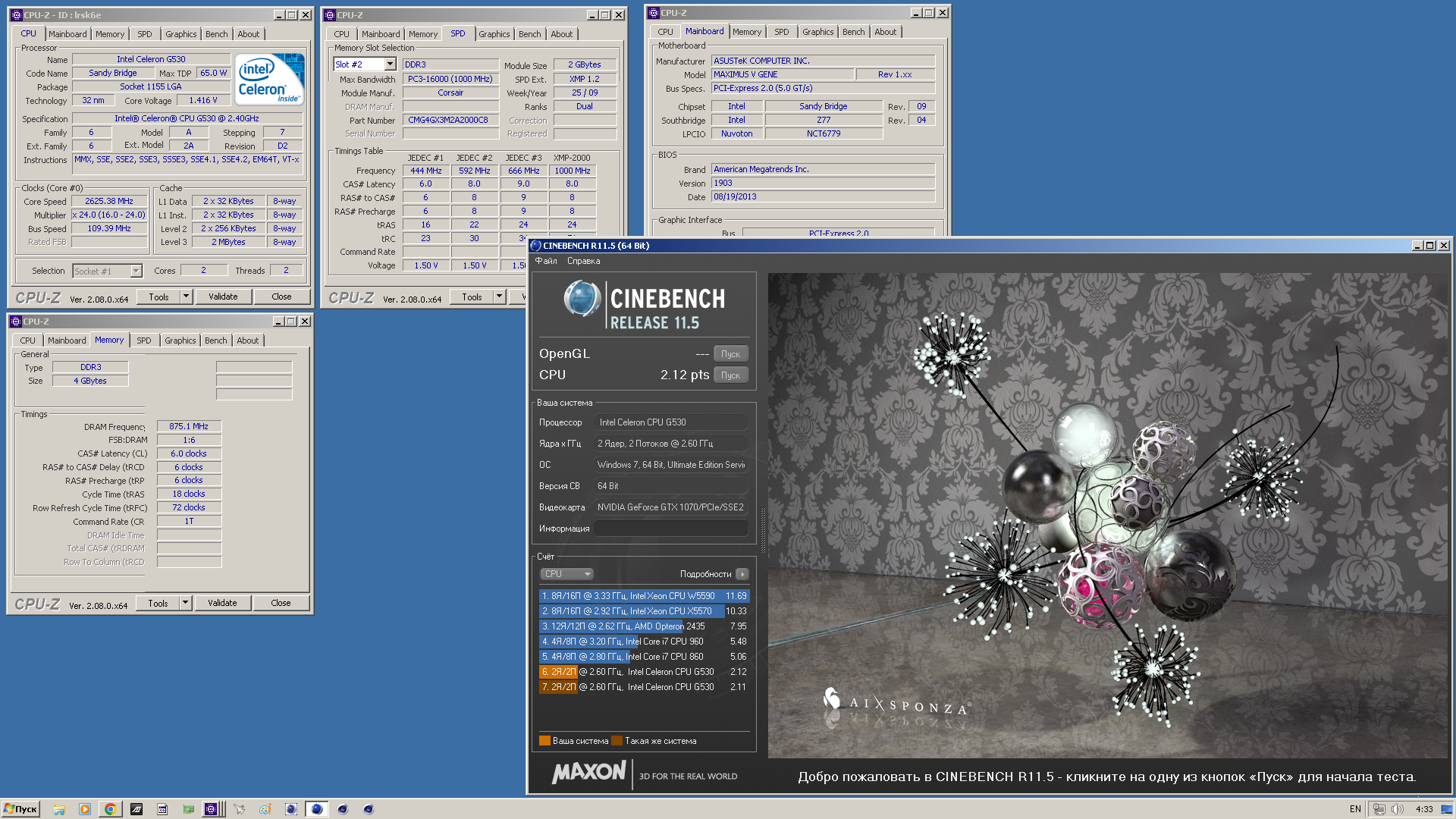
Task: Select ranking row Celeron G530 score 2.12
Action: pos(644,672)
